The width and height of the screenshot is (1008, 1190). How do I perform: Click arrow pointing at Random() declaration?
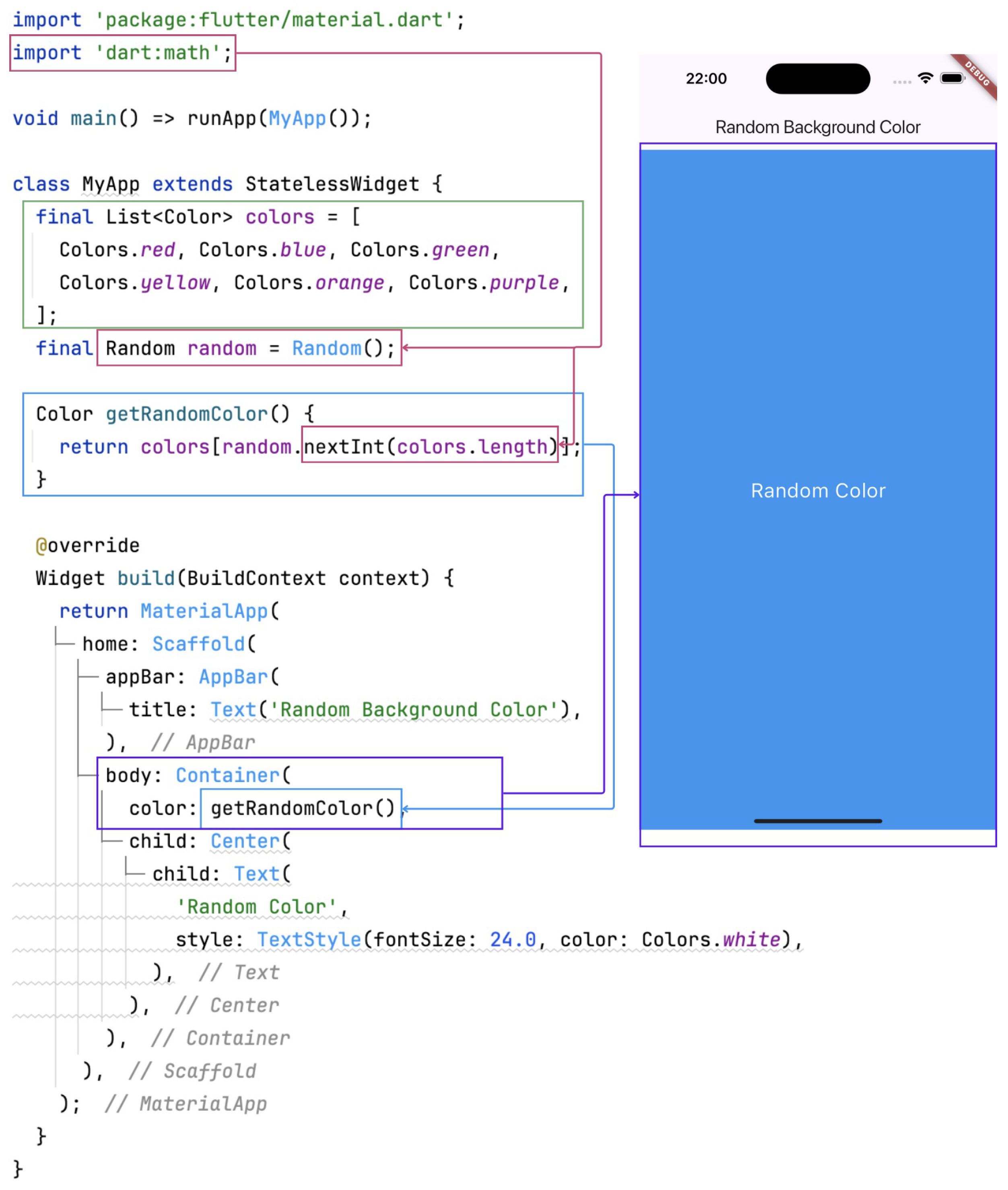[x=406, y=347]
